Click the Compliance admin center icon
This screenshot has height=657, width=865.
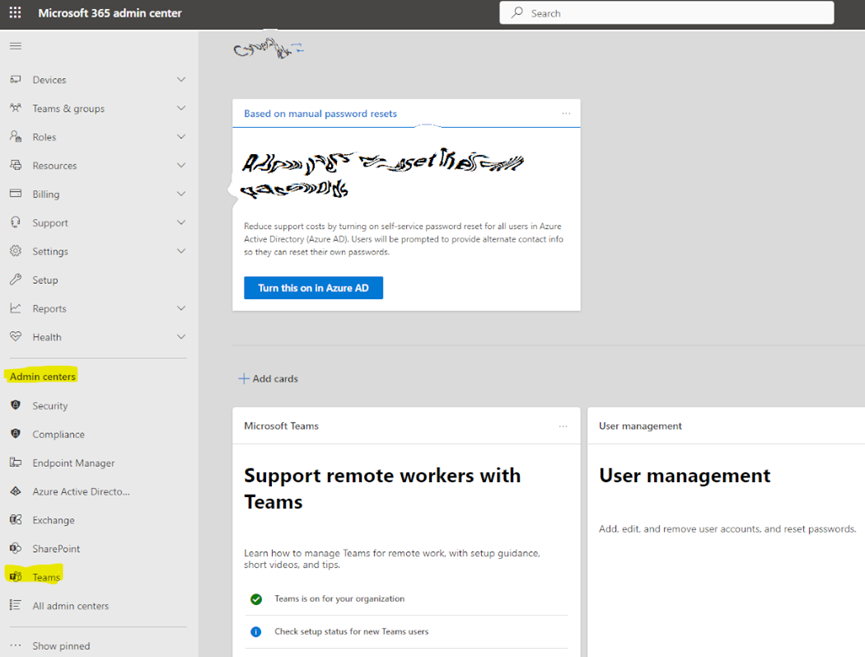pos(15,434)
